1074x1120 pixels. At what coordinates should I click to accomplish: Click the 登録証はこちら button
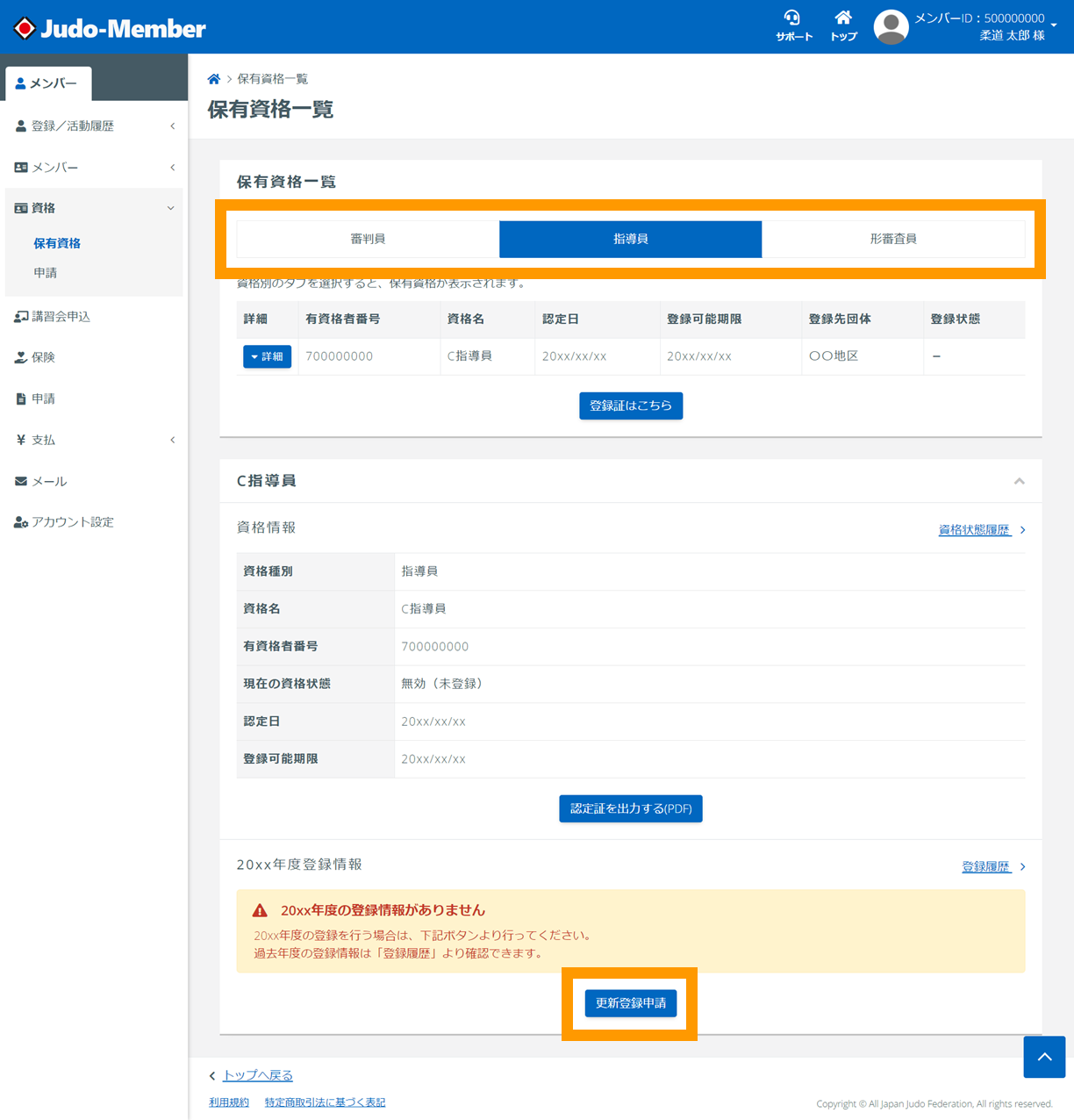(x=631, y=406)
